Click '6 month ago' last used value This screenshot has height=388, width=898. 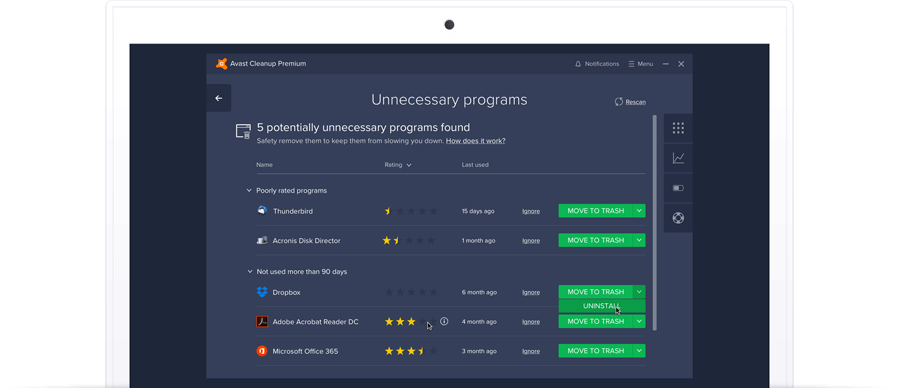[x=478, y=292]
